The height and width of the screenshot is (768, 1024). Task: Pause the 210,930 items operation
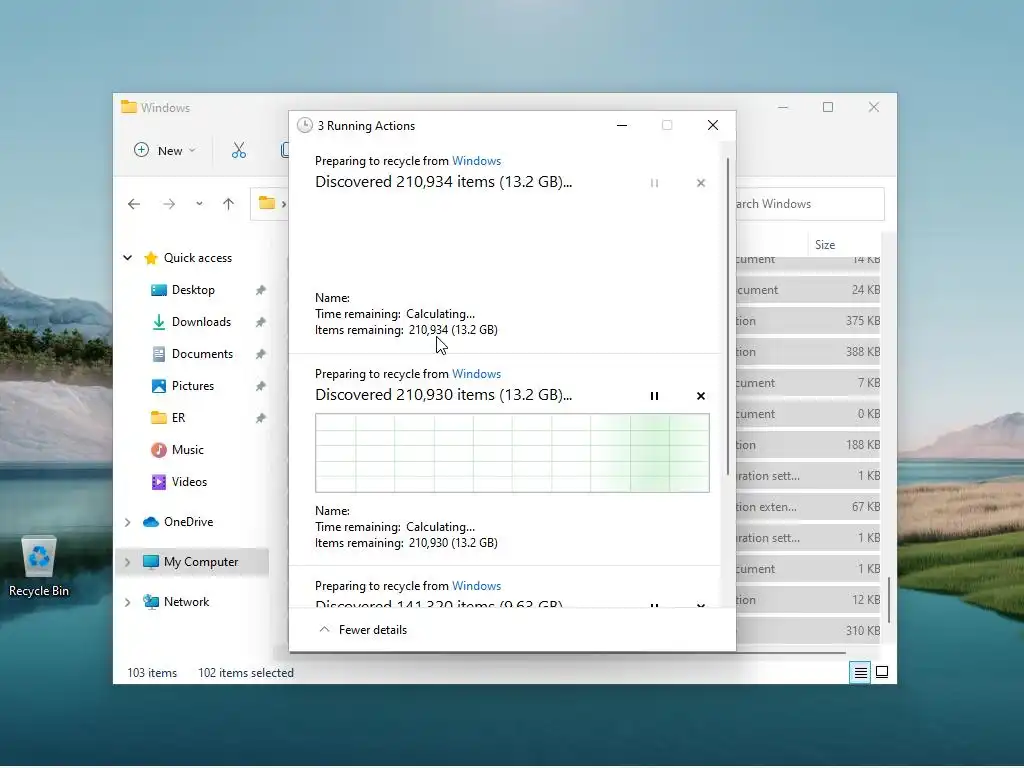tap(654, 396)
